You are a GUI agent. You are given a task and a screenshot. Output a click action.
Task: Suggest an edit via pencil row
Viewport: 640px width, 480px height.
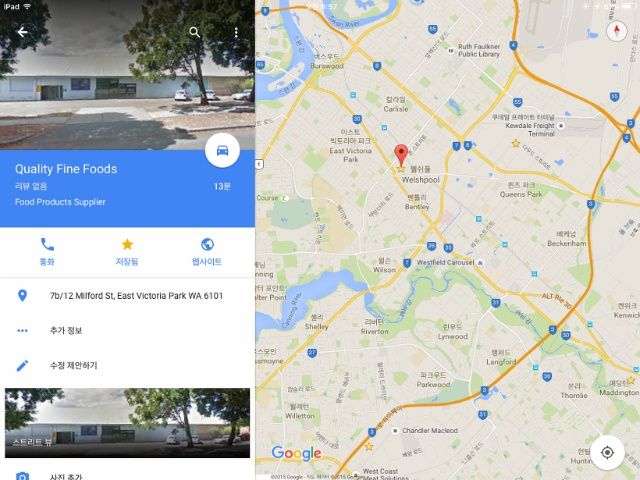pos(127,365)
